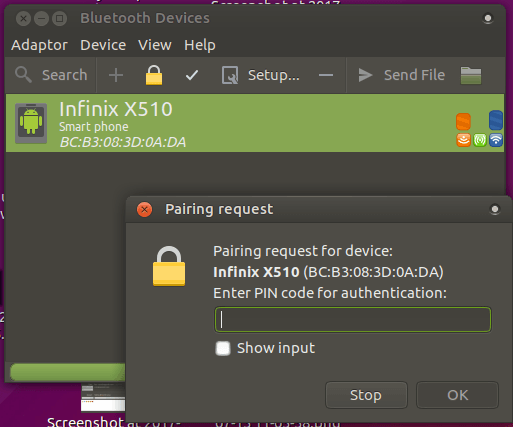Close the Pairing request dialog with red X
Screen dimensions: 513x427
144,209
